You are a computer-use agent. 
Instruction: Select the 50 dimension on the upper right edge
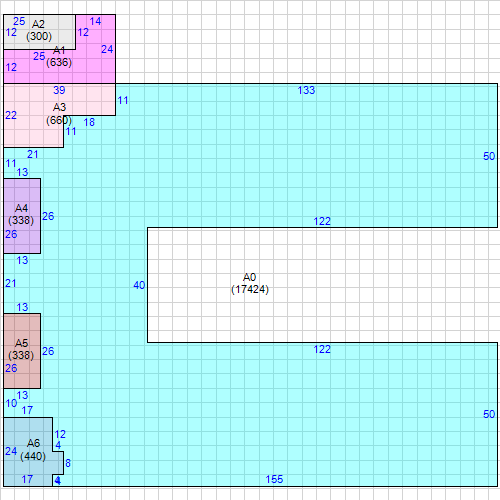click(489, 156)
